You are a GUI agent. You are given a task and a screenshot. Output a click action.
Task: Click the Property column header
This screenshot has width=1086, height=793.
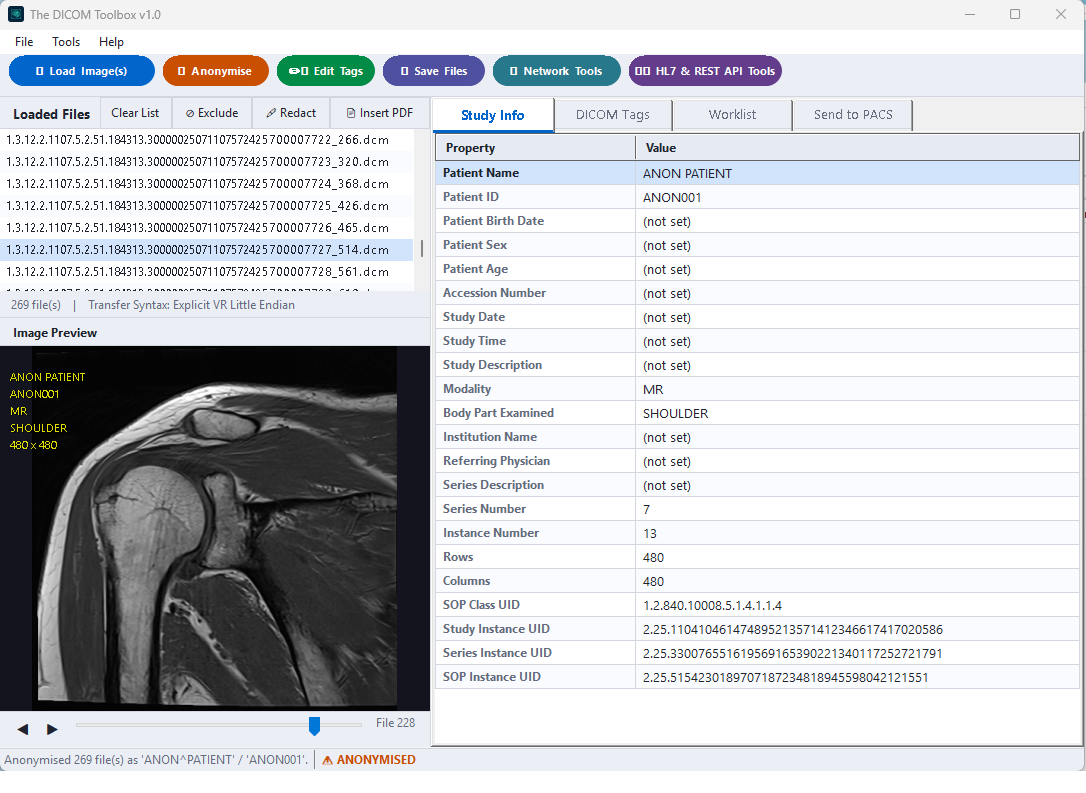tap(535, 148)
